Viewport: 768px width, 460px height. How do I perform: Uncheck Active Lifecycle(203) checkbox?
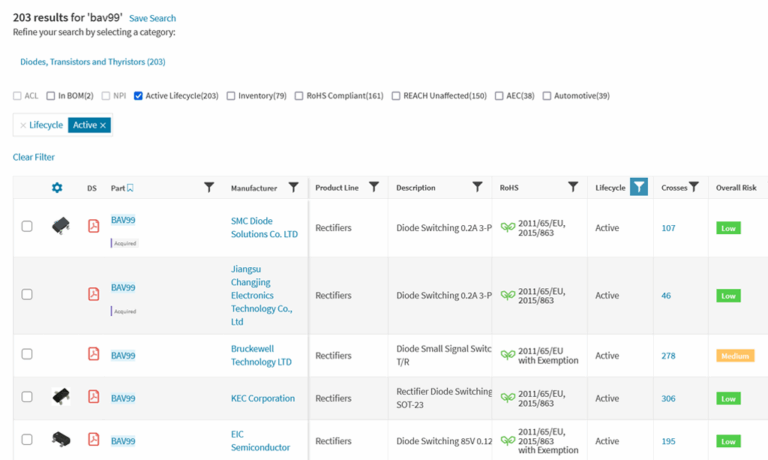pos(138,96)
